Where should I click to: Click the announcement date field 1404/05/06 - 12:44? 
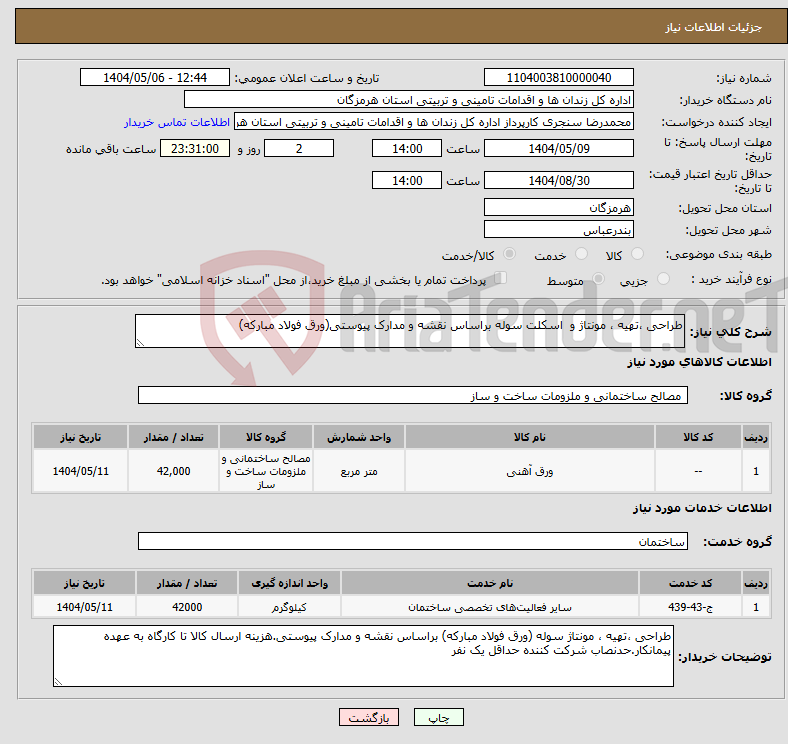155,77
